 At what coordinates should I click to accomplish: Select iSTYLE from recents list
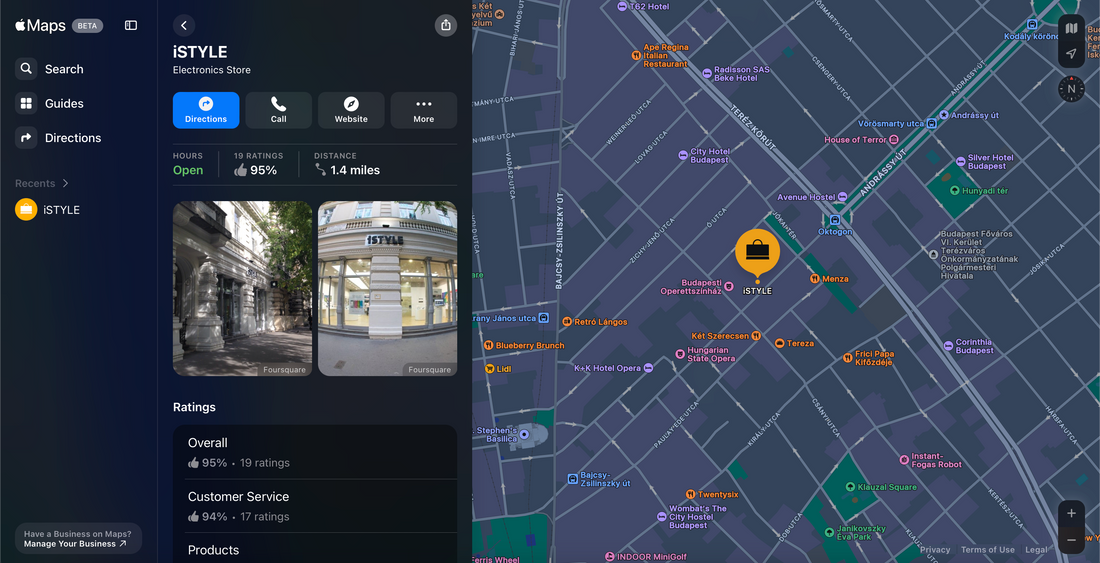[60, 210]
